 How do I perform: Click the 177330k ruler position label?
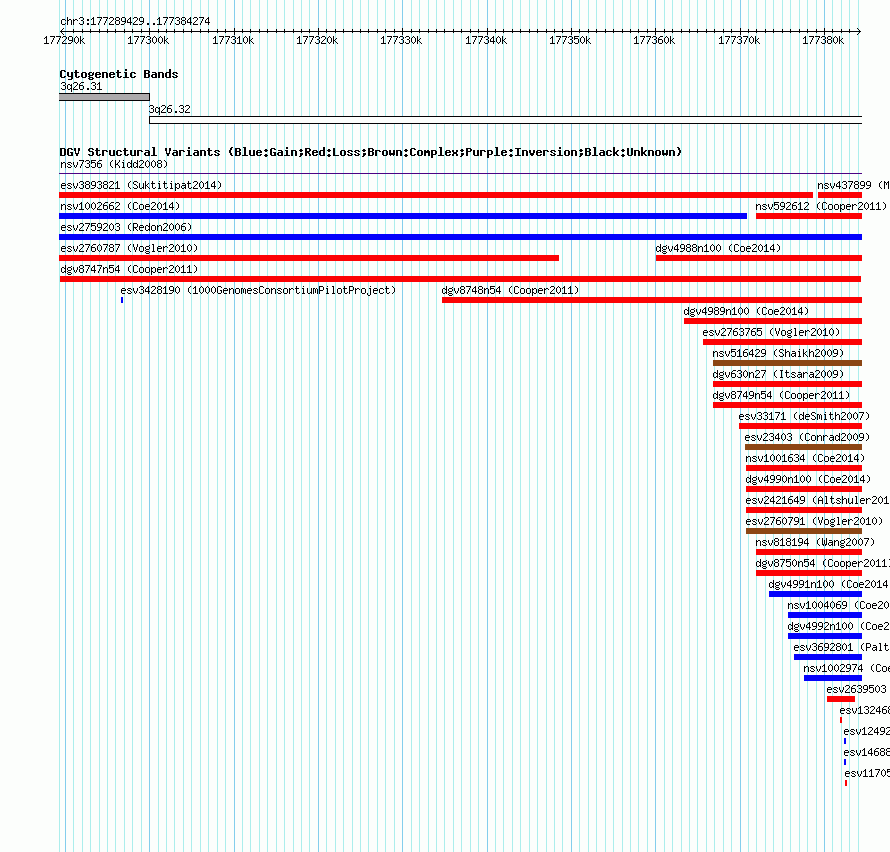(x=401, y=40)
